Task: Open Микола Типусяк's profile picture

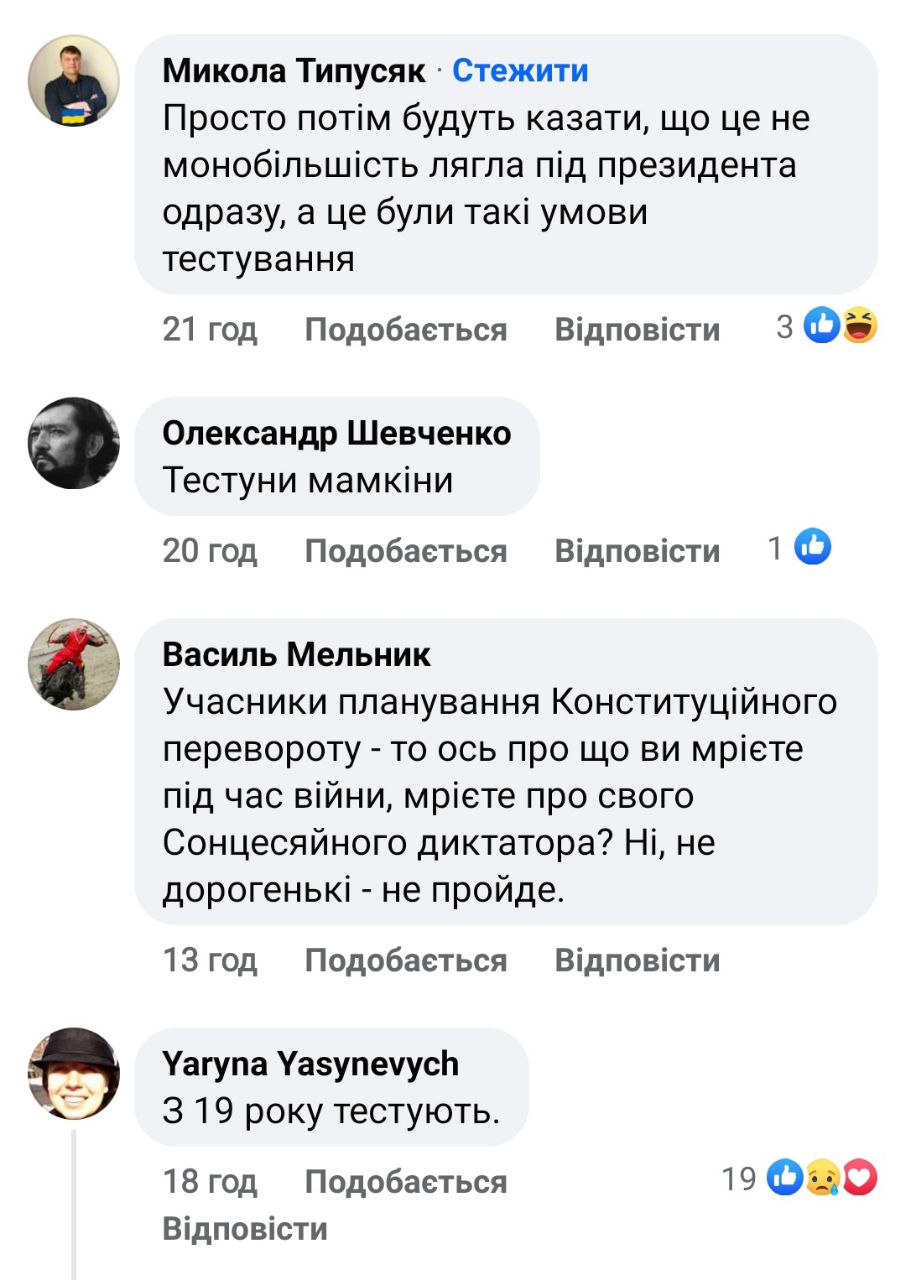Action: pos(73,81)
